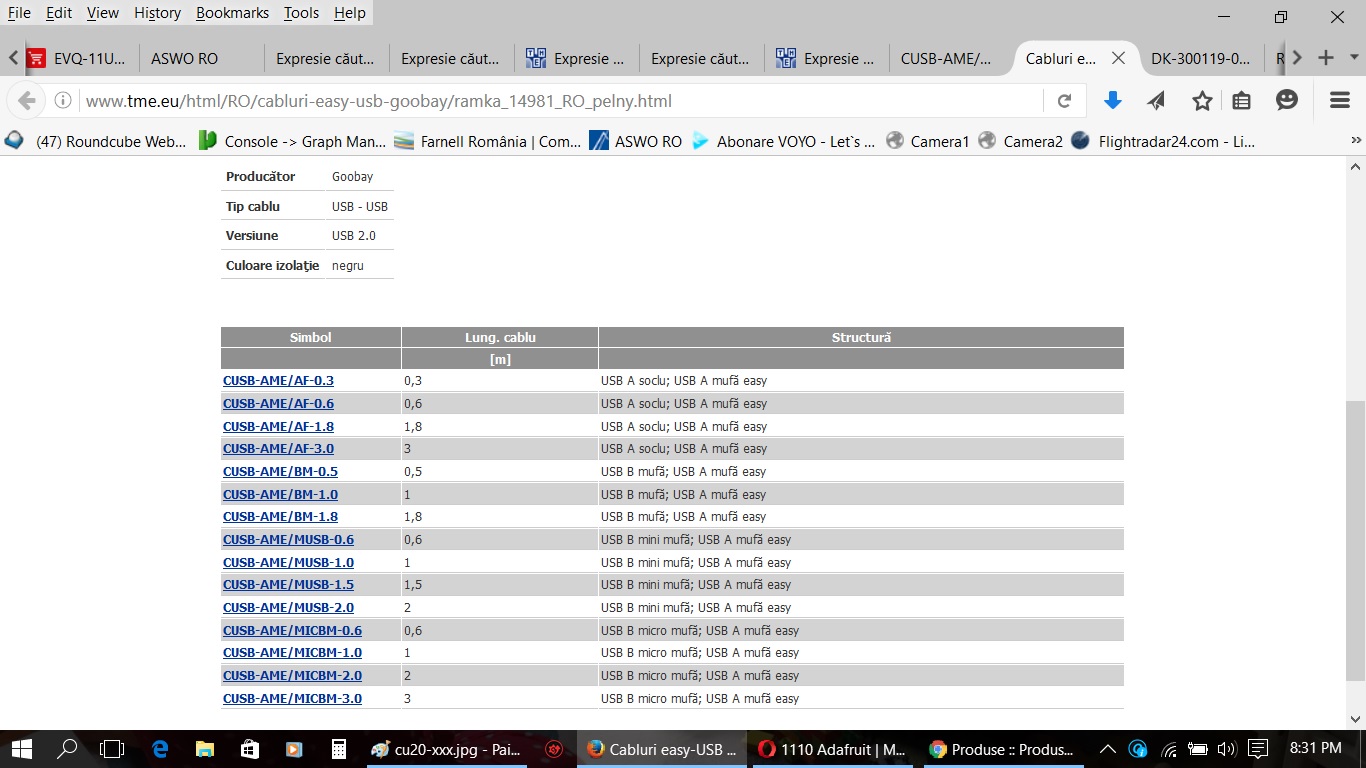This screenshot has width=1366, height=768.
Task: Show bookmarks list icon next to star
Action: [1242, 100]
